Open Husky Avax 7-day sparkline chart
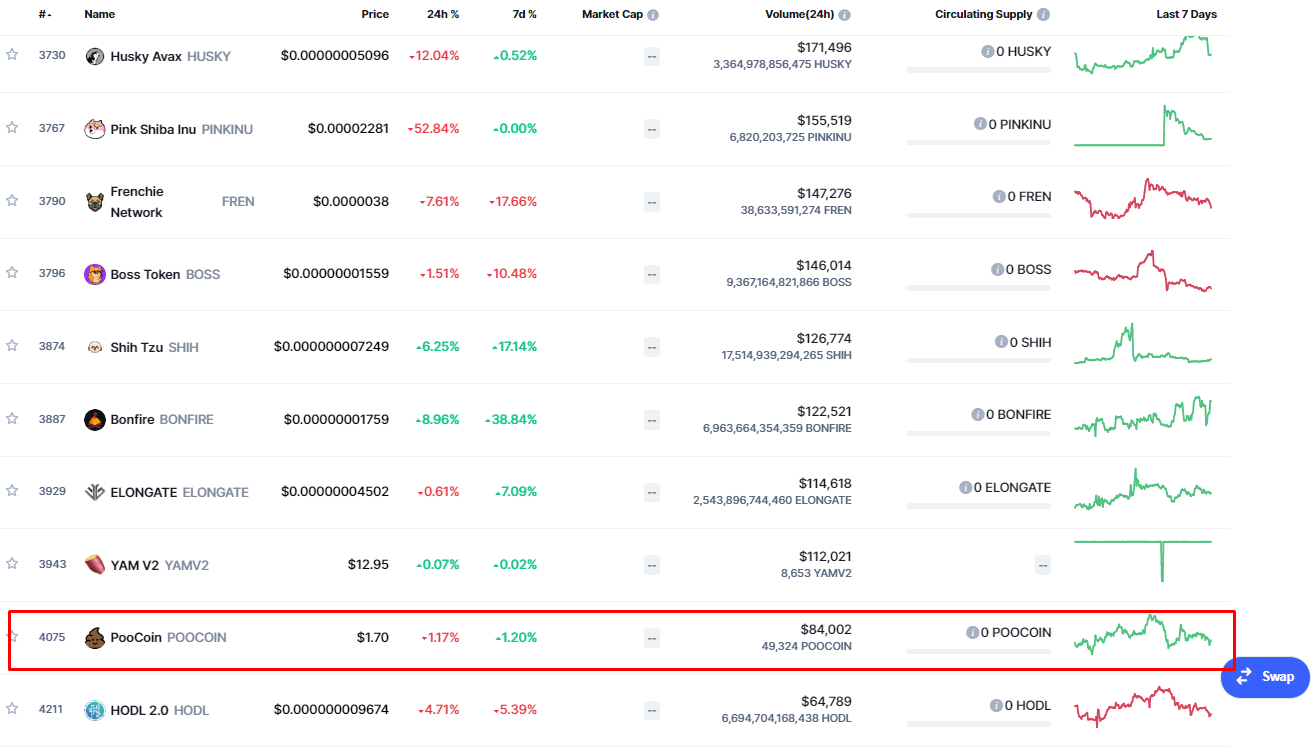 click(1143, 55)
